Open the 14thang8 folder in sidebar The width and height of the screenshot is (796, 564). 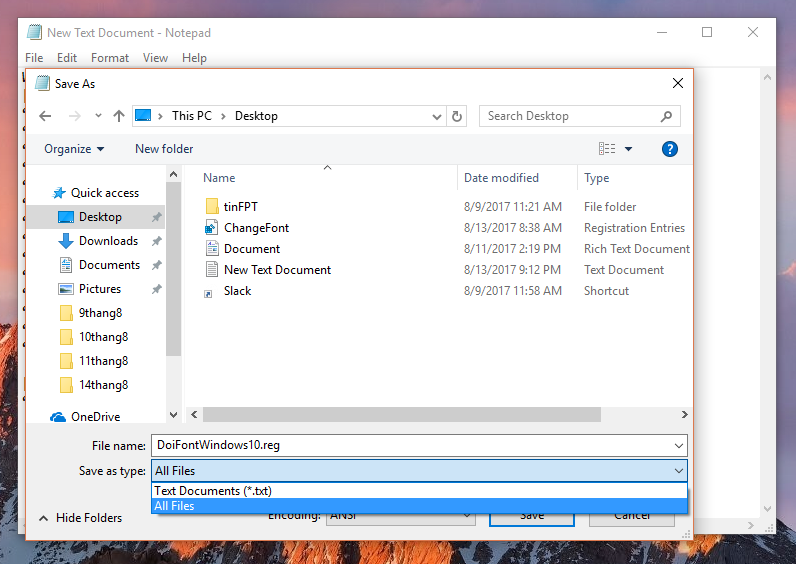[x=103, y=385]
